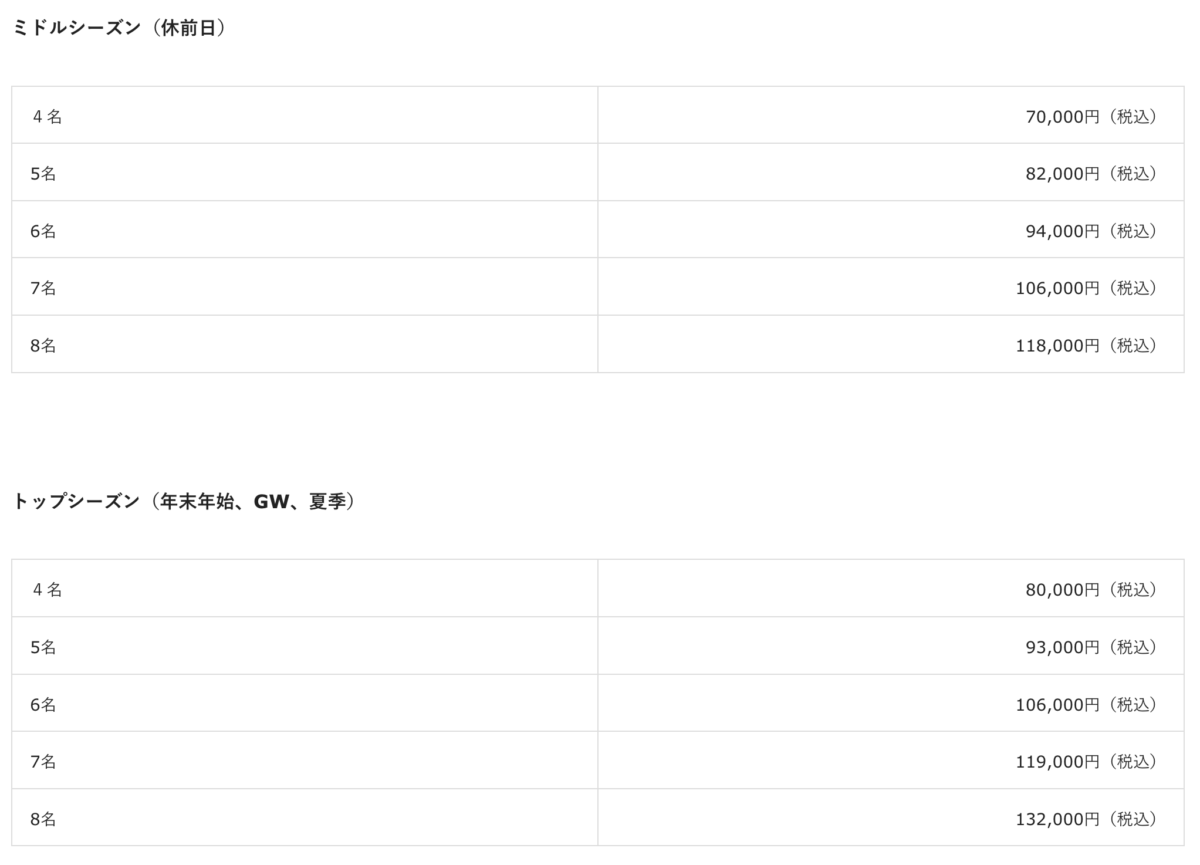Click the 7名 label beside 119,000円
1200x865 pixels.
coord(43,762)
